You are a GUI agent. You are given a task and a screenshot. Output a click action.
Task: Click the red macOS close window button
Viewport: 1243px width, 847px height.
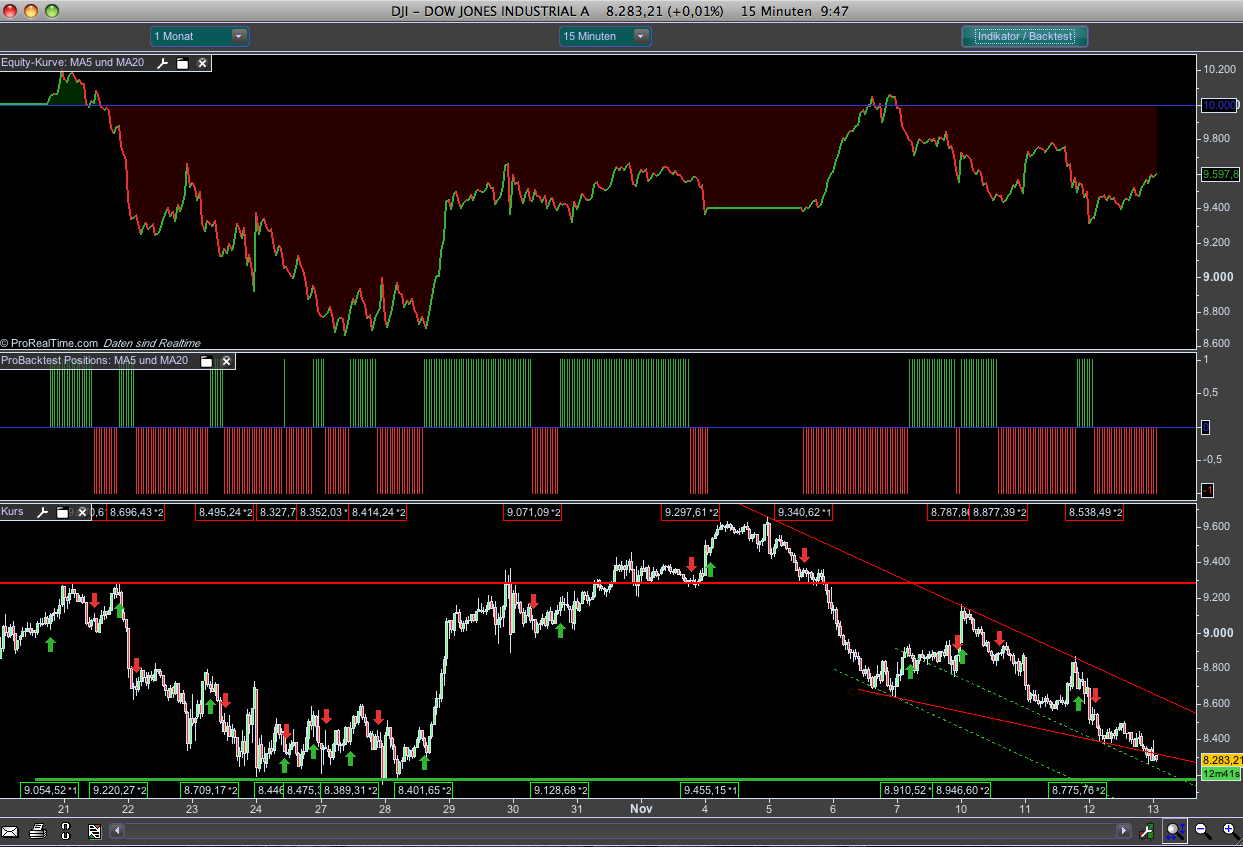click(x=12, y=11)
